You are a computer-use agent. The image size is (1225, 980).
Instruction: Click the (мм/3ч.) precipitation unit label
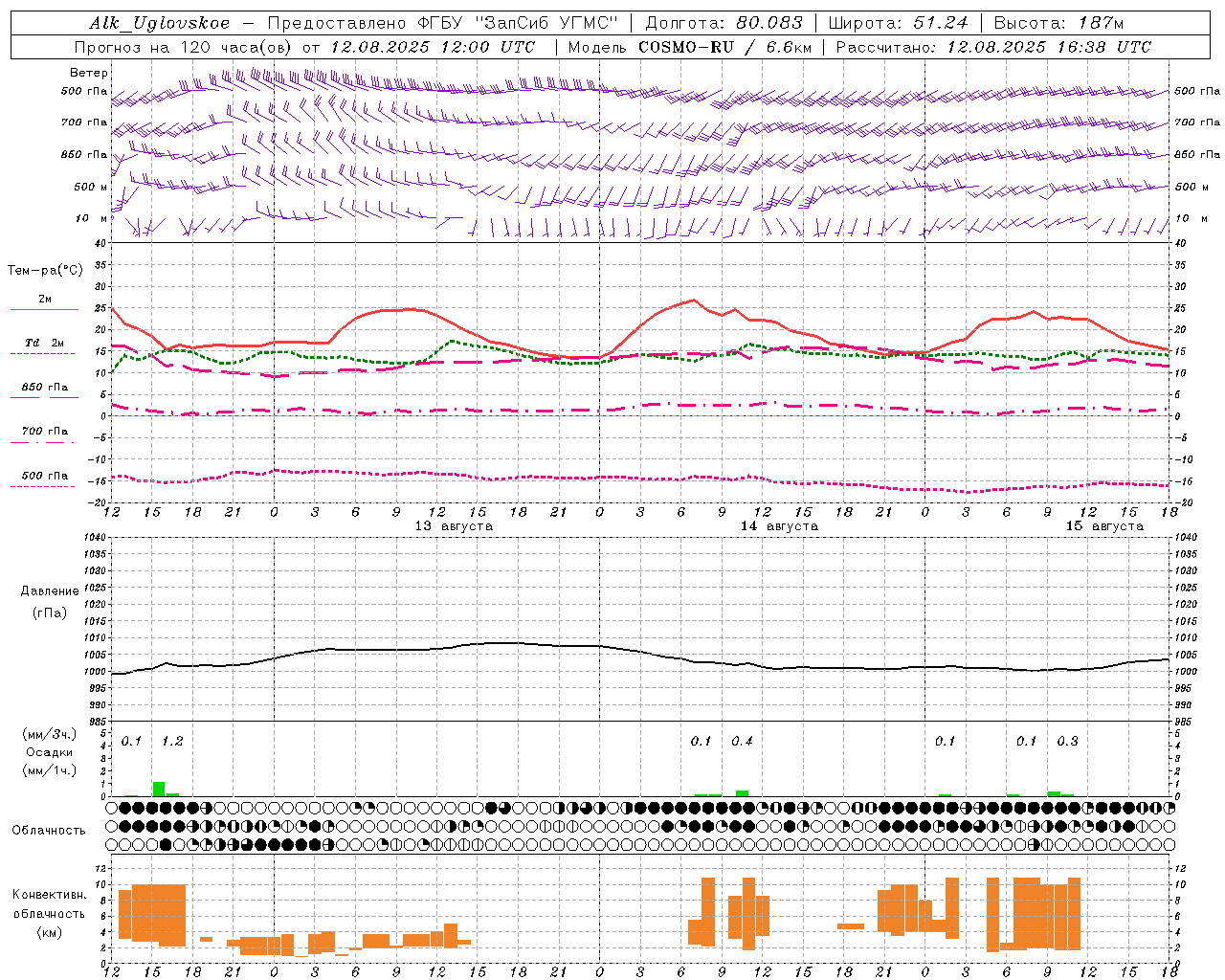click(50, 734)
